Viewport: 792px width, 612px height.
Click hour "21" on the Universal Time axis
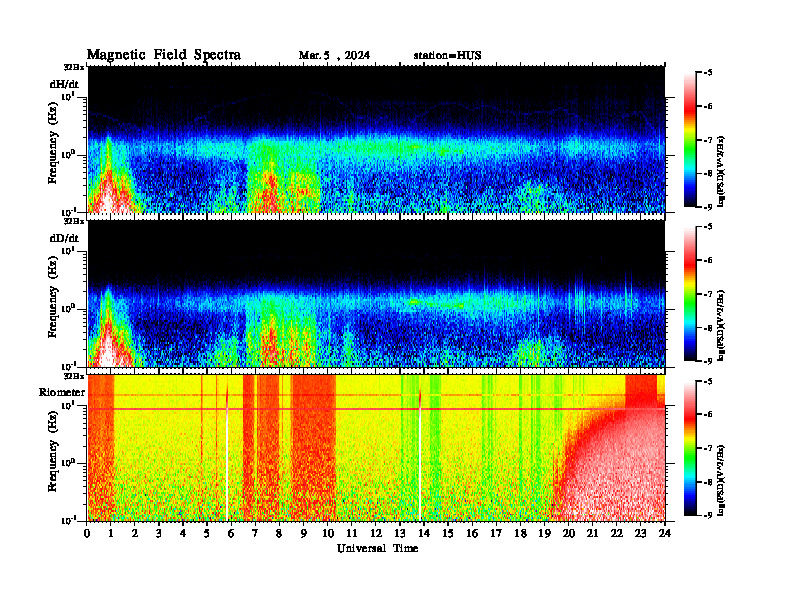click(592, 533)
